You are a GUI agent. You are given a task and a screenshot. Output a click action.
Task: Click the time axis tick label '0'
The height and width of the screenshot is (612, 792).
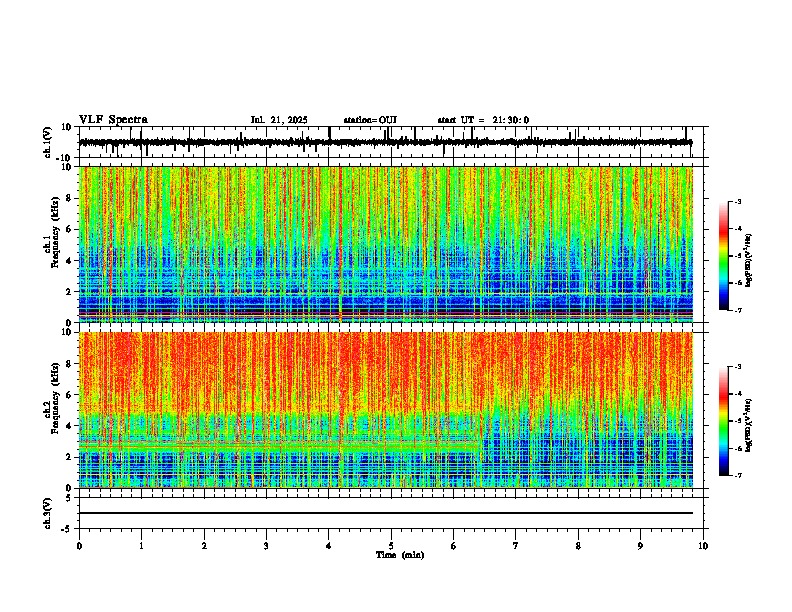click(x=79, y=546)
